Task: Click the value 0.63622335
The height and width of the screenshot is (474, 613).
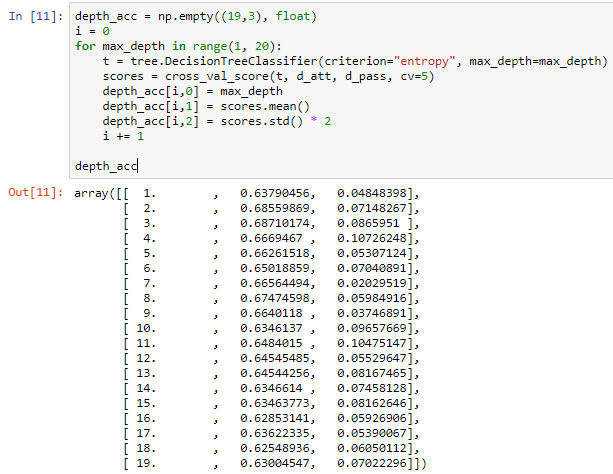Action: point(275,433)
